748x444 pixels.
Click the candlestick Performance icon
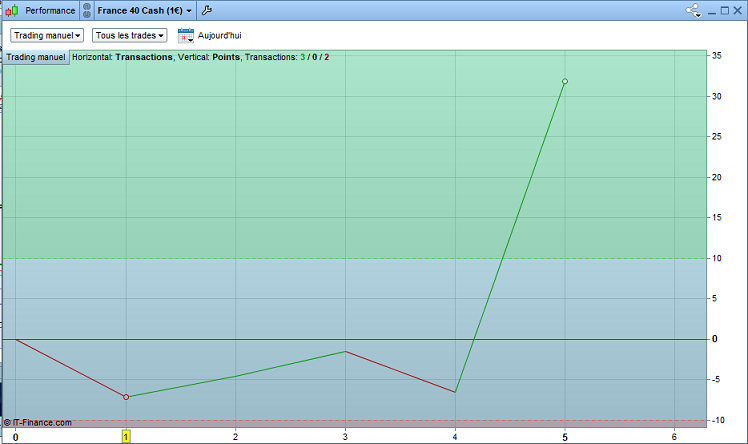(x=12, y=10)
